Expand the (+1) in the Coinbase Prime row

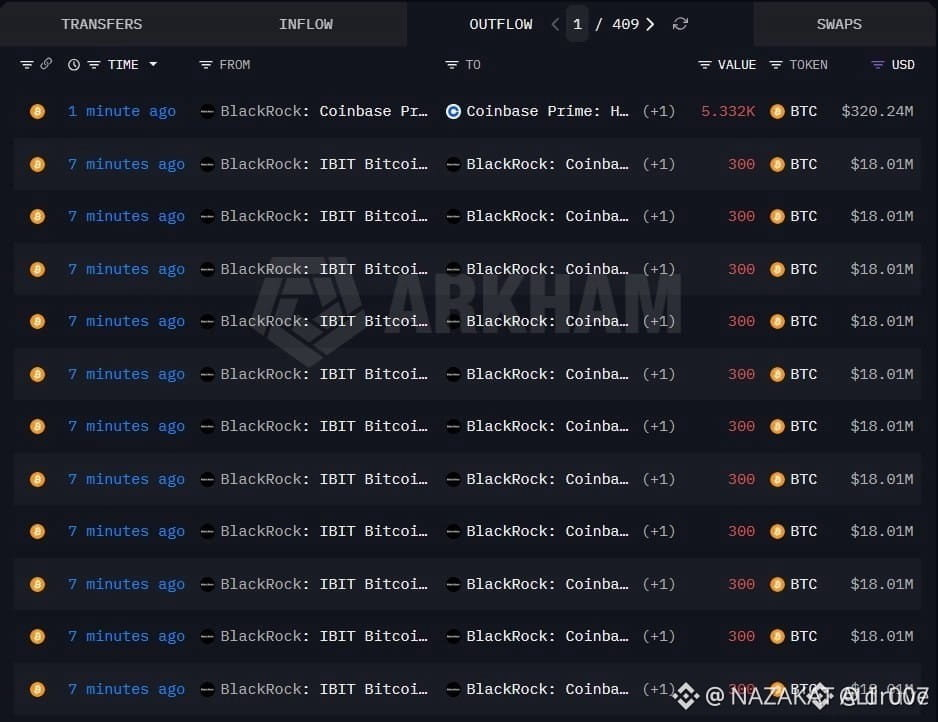tap(659, 111)
